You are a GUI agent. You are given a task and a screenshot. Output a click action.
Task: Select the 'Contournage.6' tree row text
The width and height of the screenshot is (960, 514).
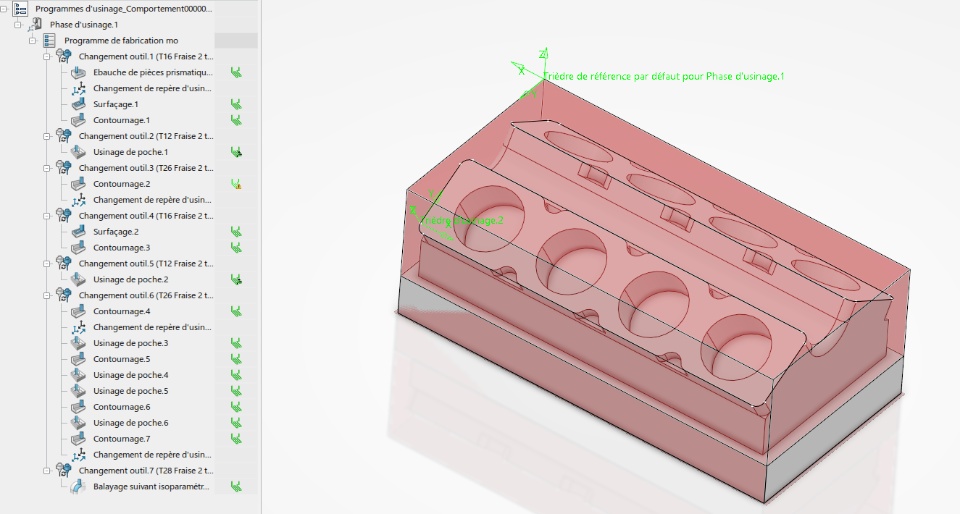[121, 406]
